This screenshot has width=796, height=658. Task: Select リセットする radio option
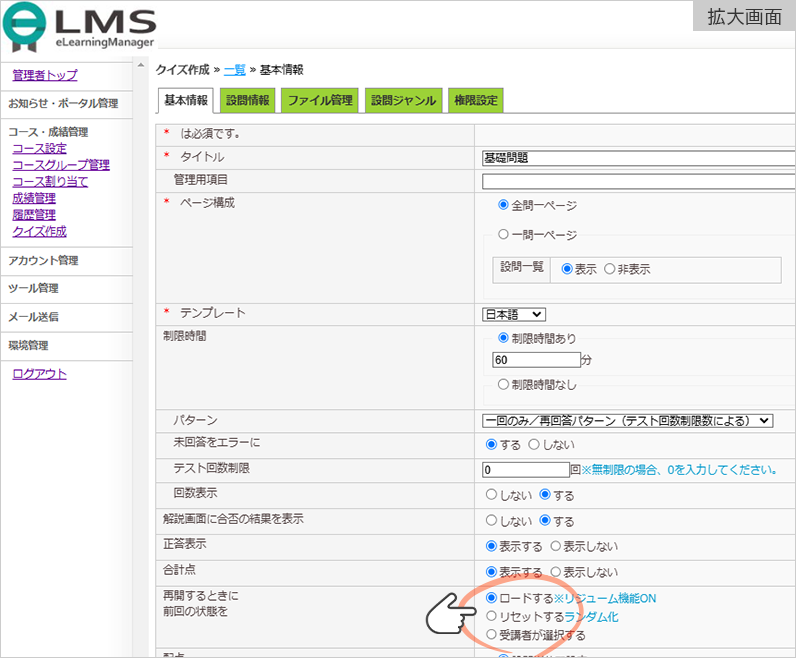[x=491, y=617]
